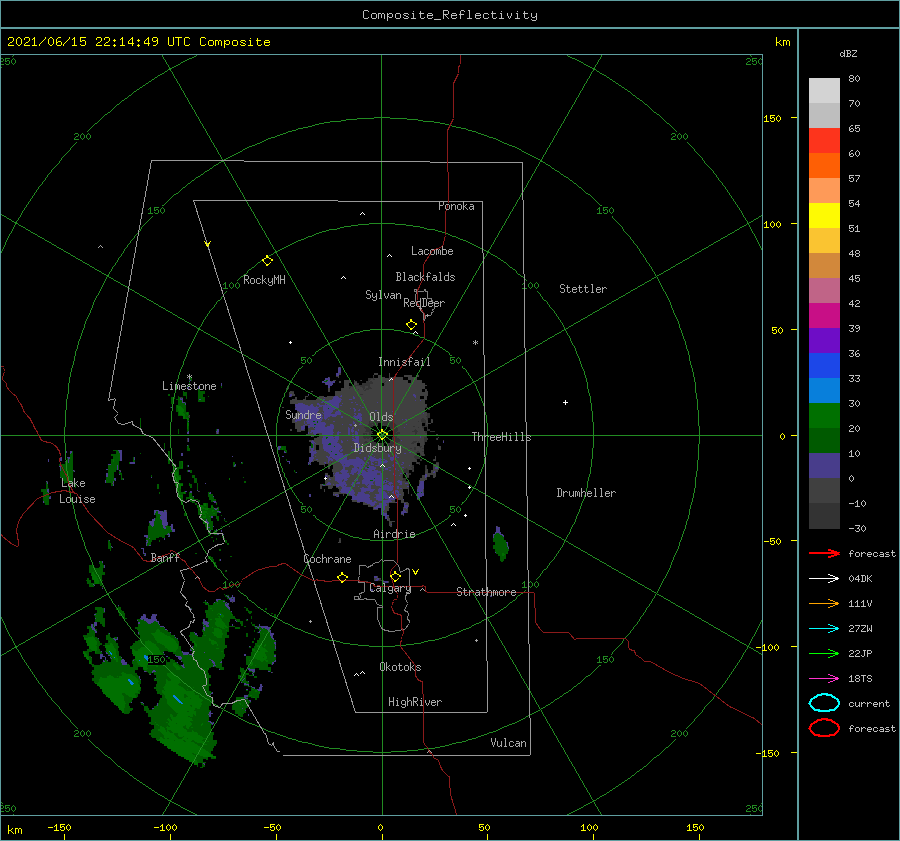Screen dimensions: 900x841
Task: Click the -150 value on bottom axis
Action: coord(59,827)
